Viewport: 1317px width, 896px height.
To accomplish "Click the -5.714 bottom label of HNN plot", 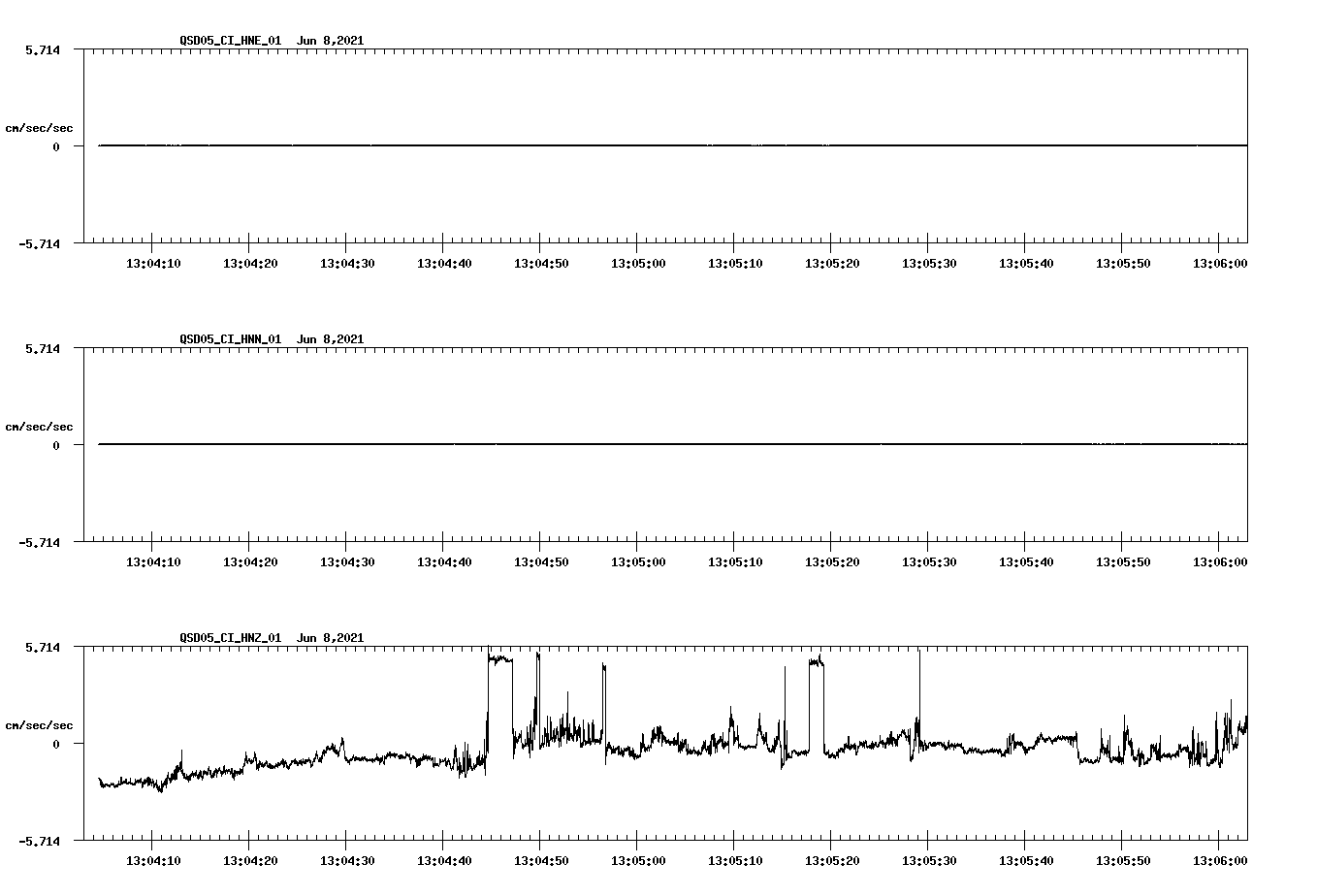I will click(x=39, y=542).
